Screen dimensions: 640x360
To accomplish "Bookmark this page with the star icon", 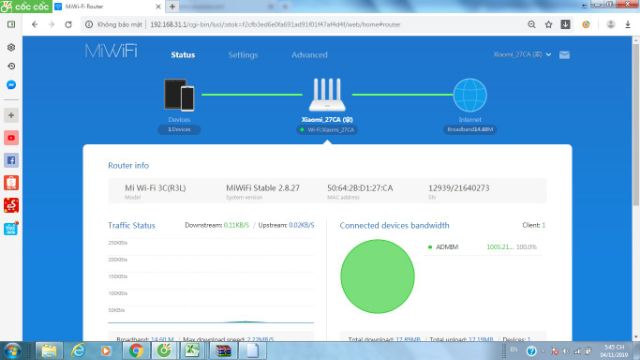I will [x=548, y=24].
